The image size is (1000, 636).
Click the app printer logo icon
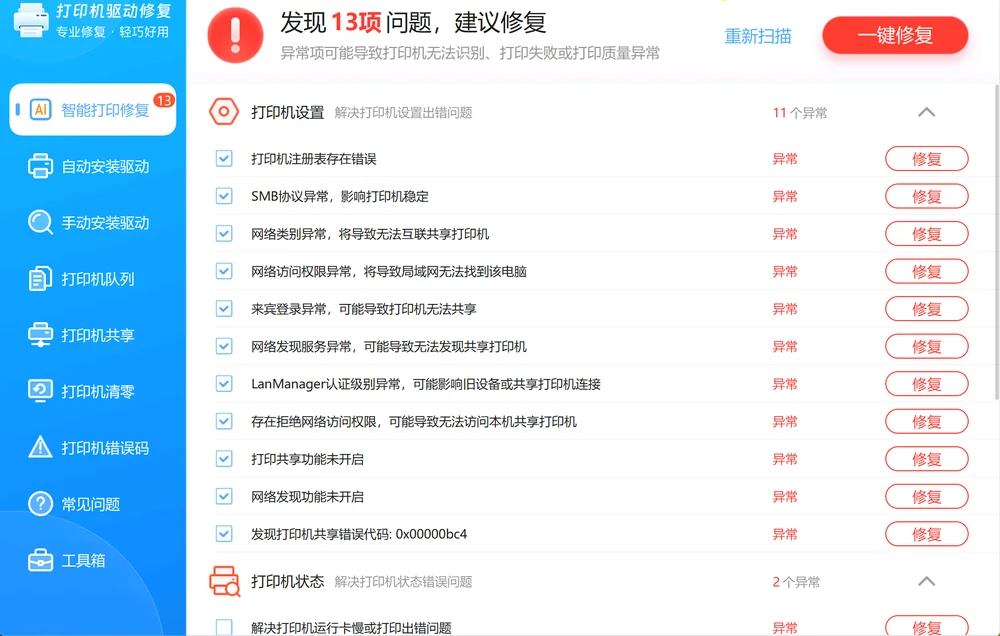(31, 20)
